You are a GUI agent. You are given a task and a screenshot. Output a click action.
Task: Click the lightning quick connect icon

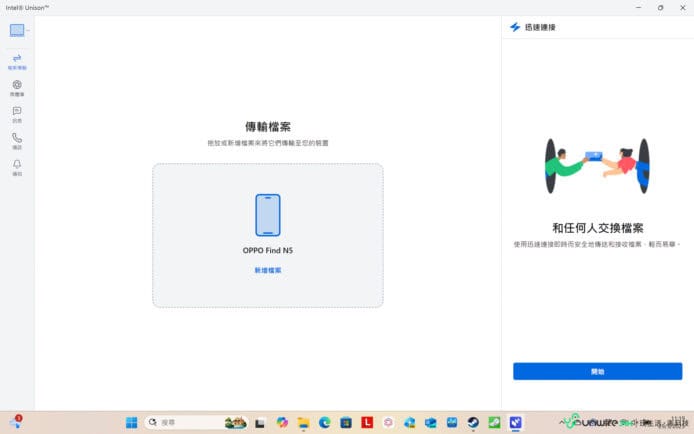515,27
